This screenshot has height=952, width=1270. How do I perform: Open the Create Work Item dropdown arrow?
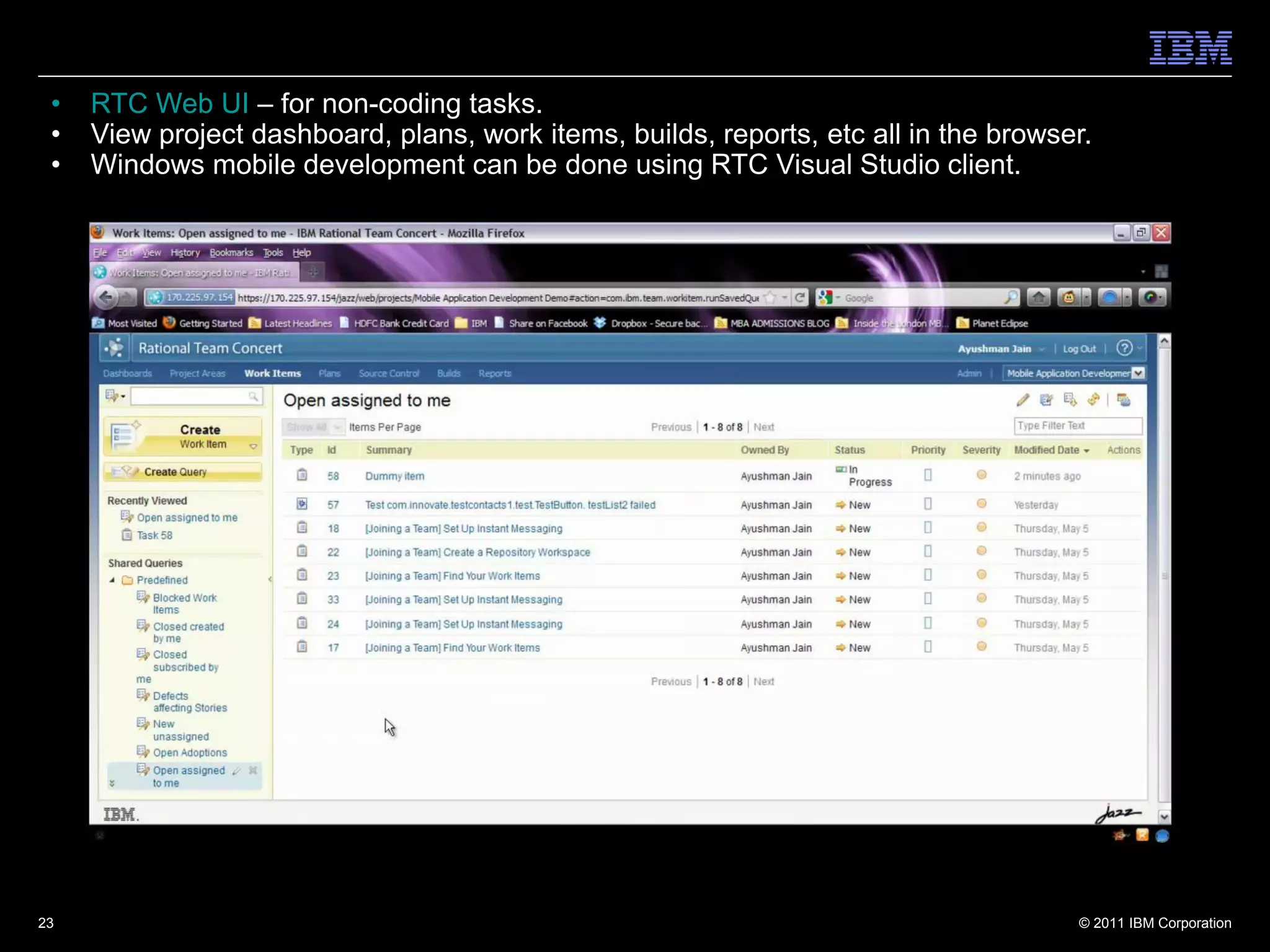253,446
